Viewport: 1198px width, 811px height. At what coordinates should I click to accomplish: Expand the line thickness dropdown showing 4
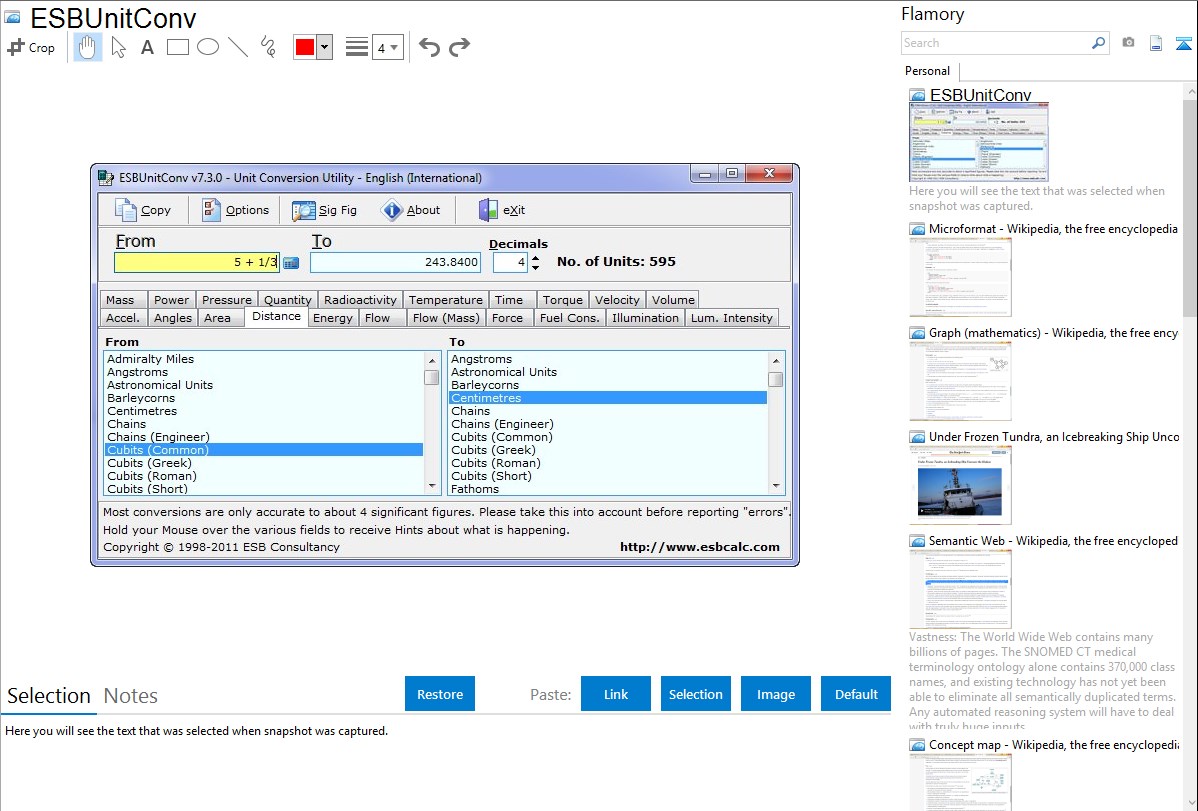tap(387, 47)
